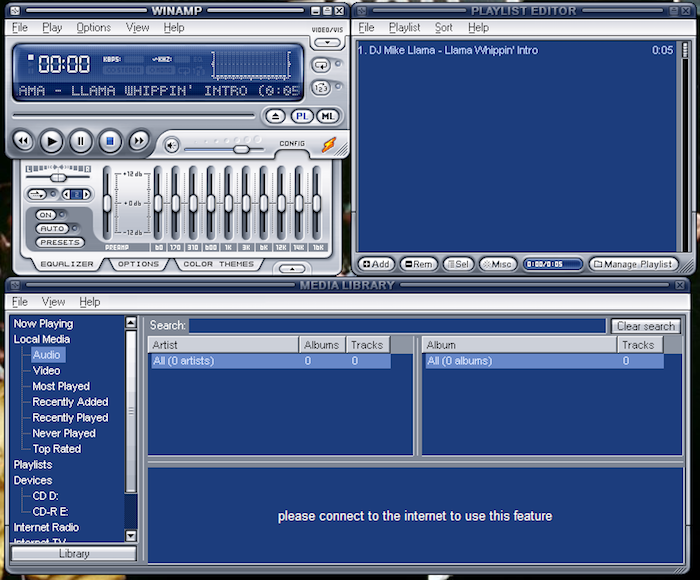700x580 pixels.
Task: Turn the equalizer ON button on
Action: click(46, 215)
